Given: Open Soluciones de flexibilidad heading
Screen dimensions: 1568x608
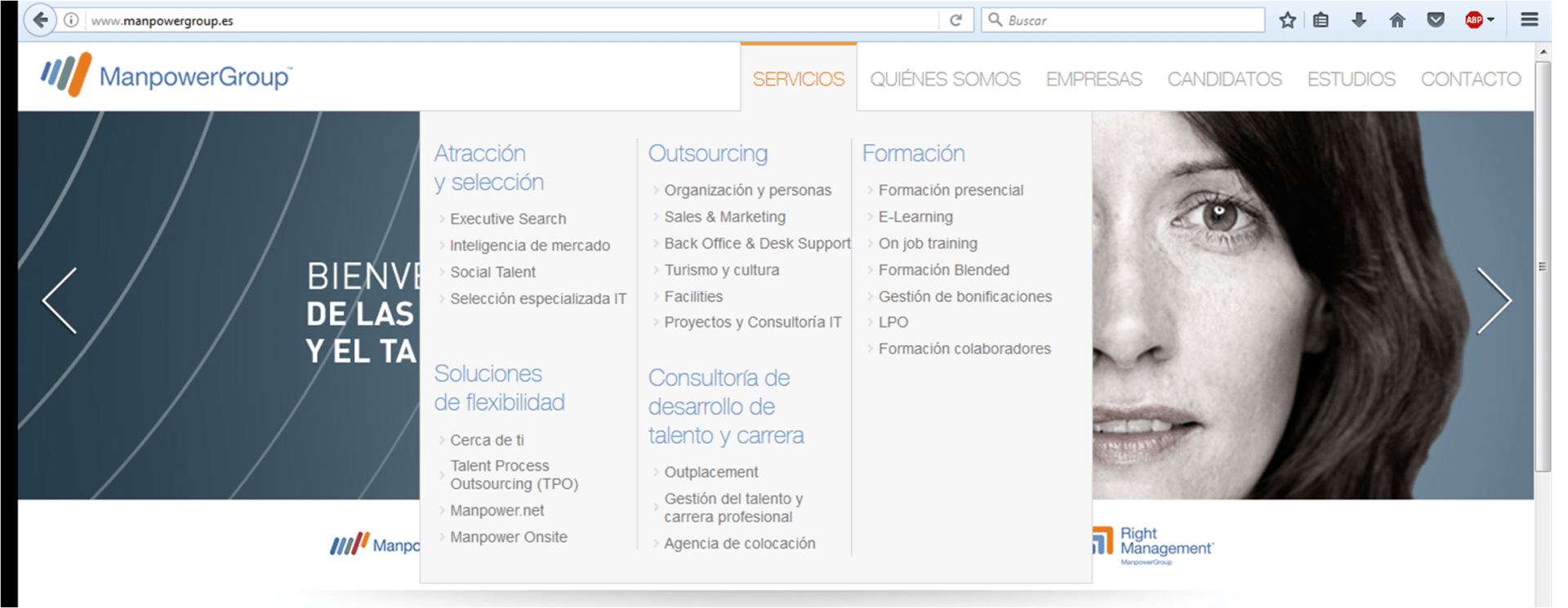Looking at the screenshot, I should click(499, 388).
